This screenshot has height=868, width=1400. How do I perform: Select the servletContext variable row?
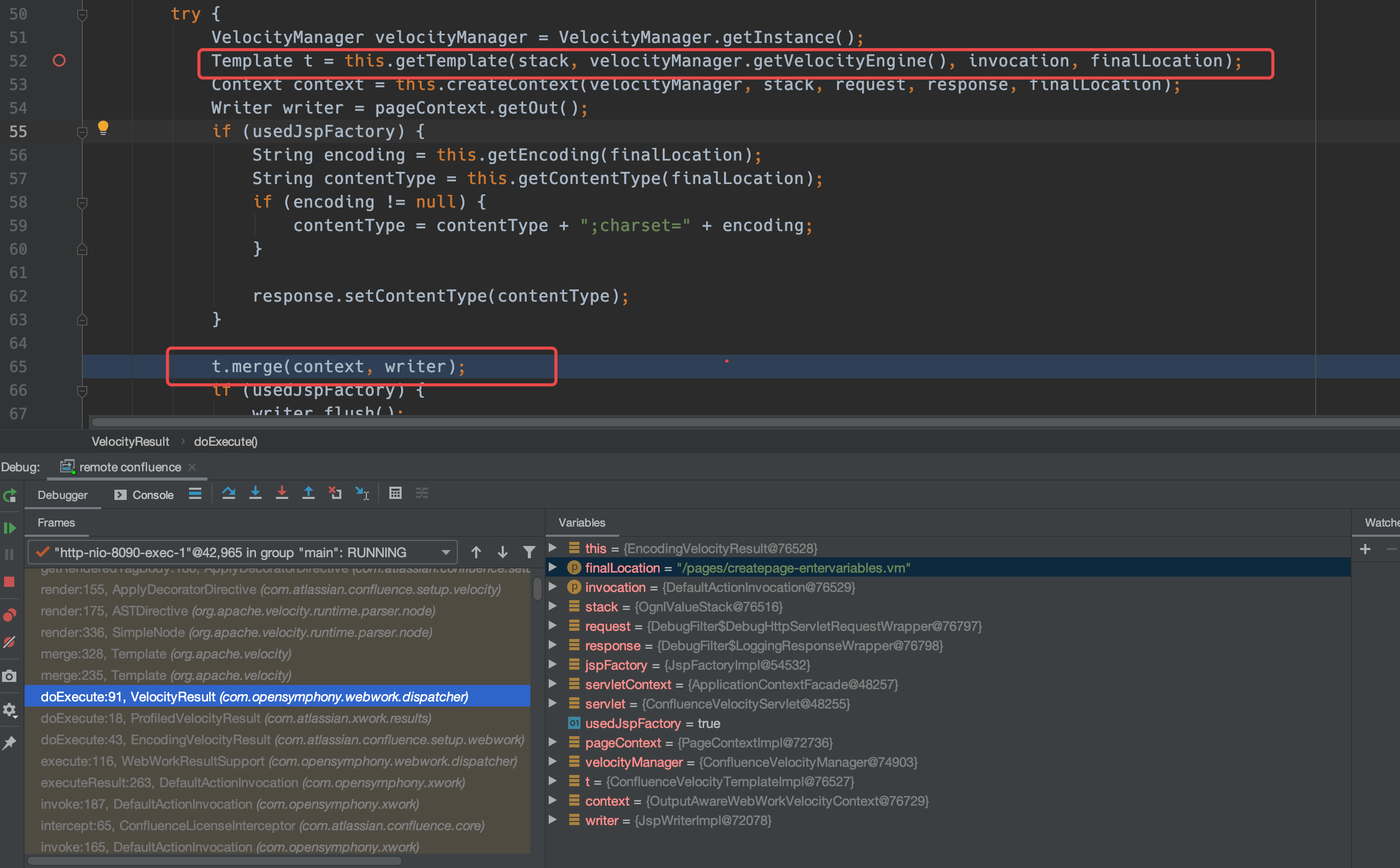tap(948, 684)
